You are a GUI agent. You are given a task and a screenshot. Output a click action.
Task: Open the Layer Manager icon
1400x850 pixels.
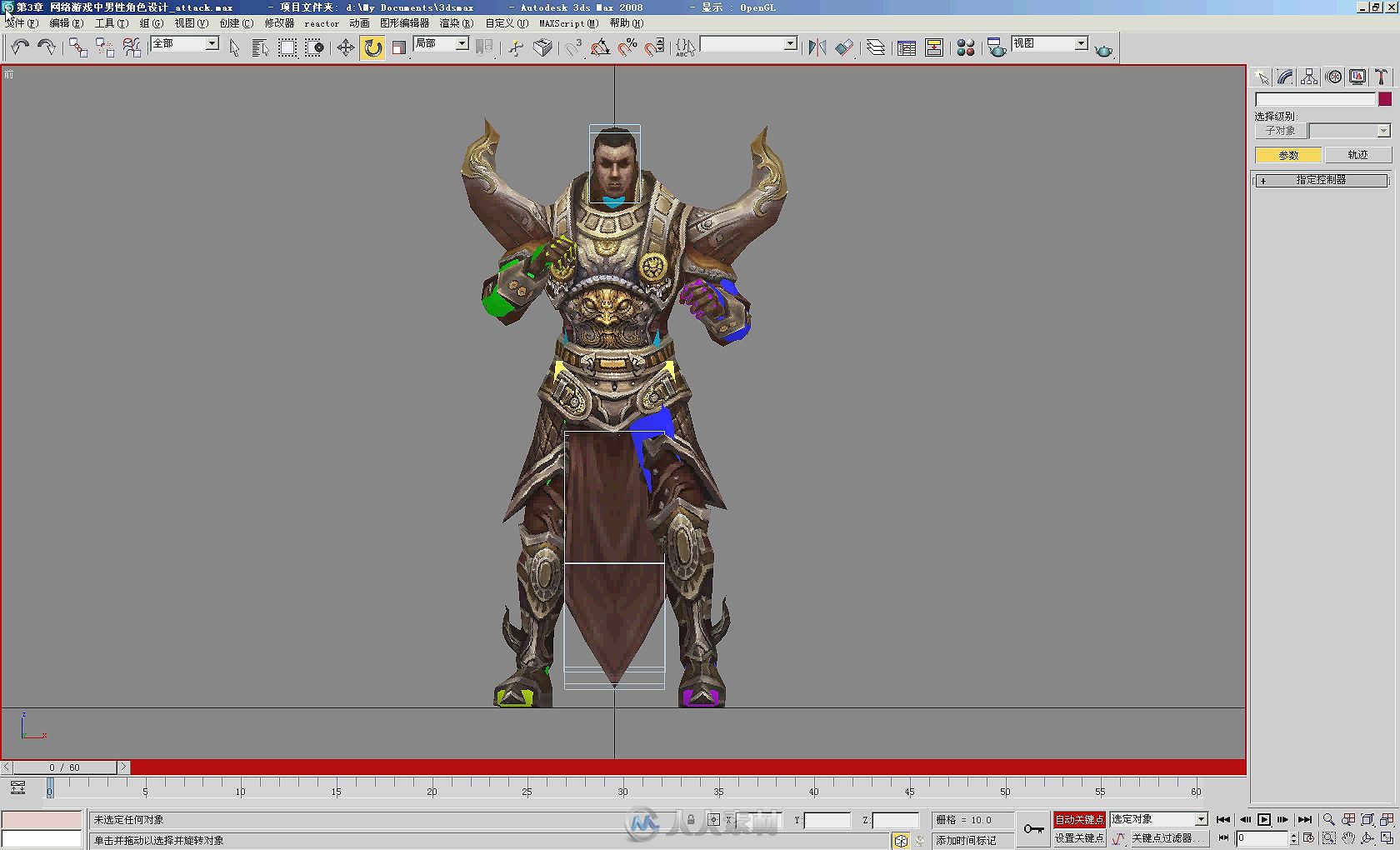click(876, 47)
